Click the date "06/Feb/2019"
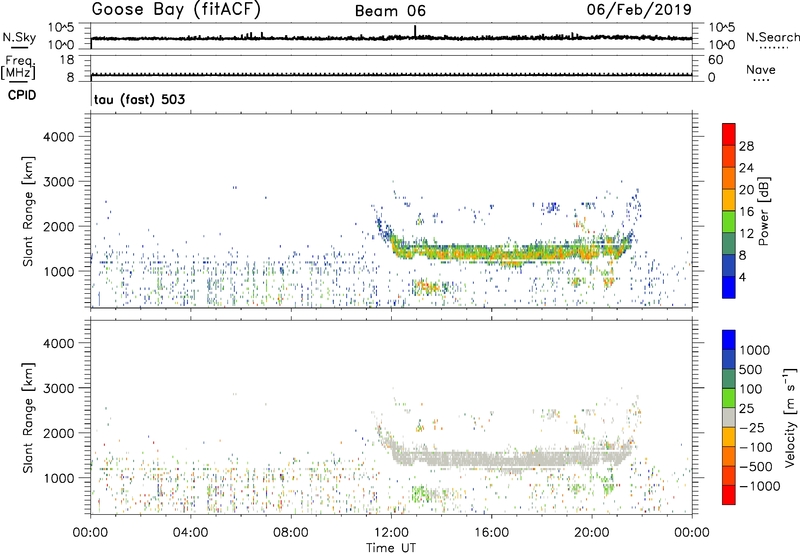Viewport: 800px width, 554px height. (639, 9)
